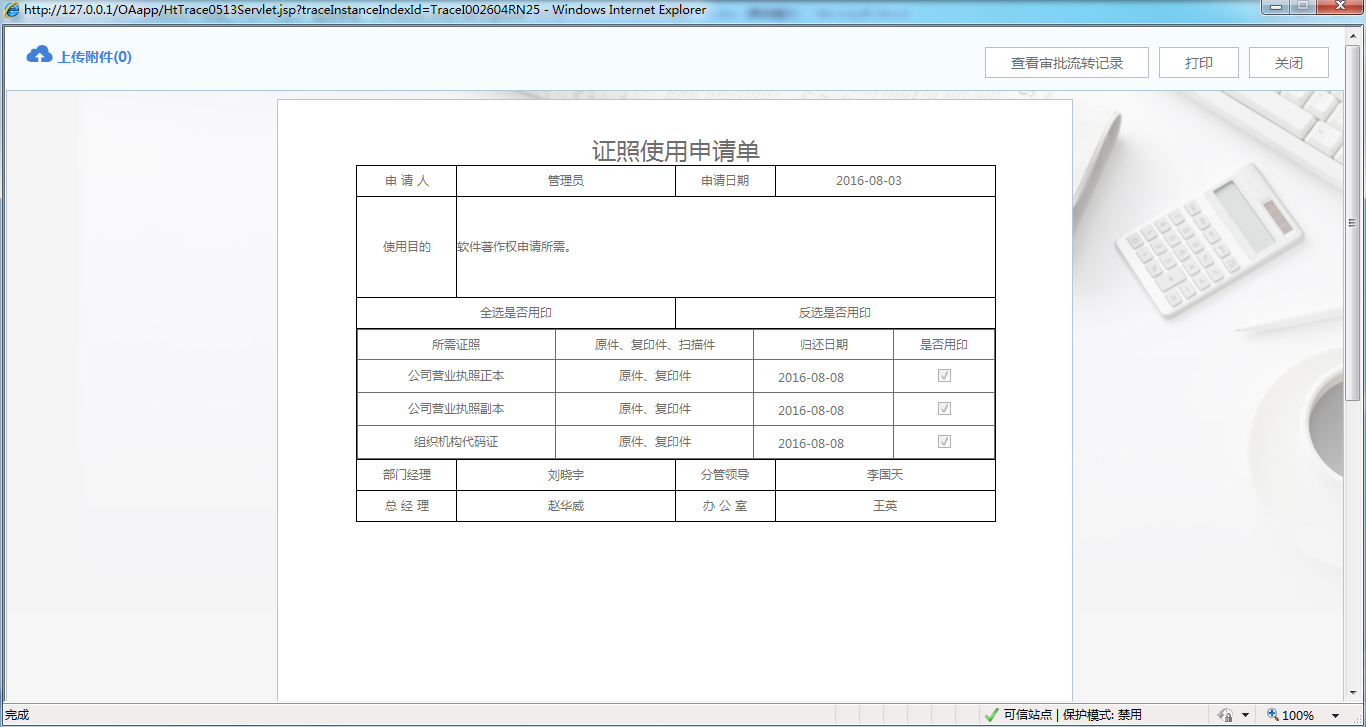This screenshot has height=727, width=1366.
Task: Click the 100% zoom level control
Action: click(x=1295, y=714)
